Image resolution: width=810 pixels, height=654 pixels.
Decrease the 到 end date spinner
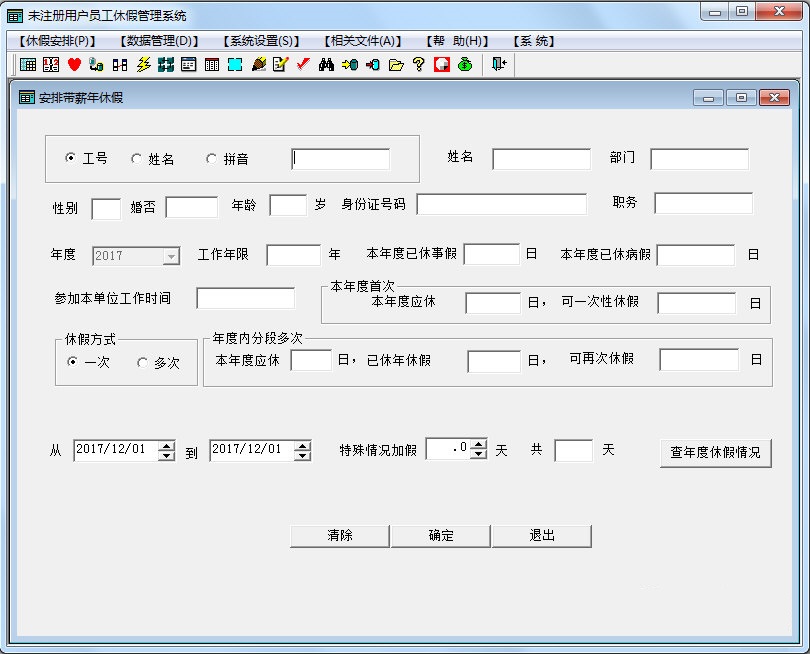click(302, 455)
